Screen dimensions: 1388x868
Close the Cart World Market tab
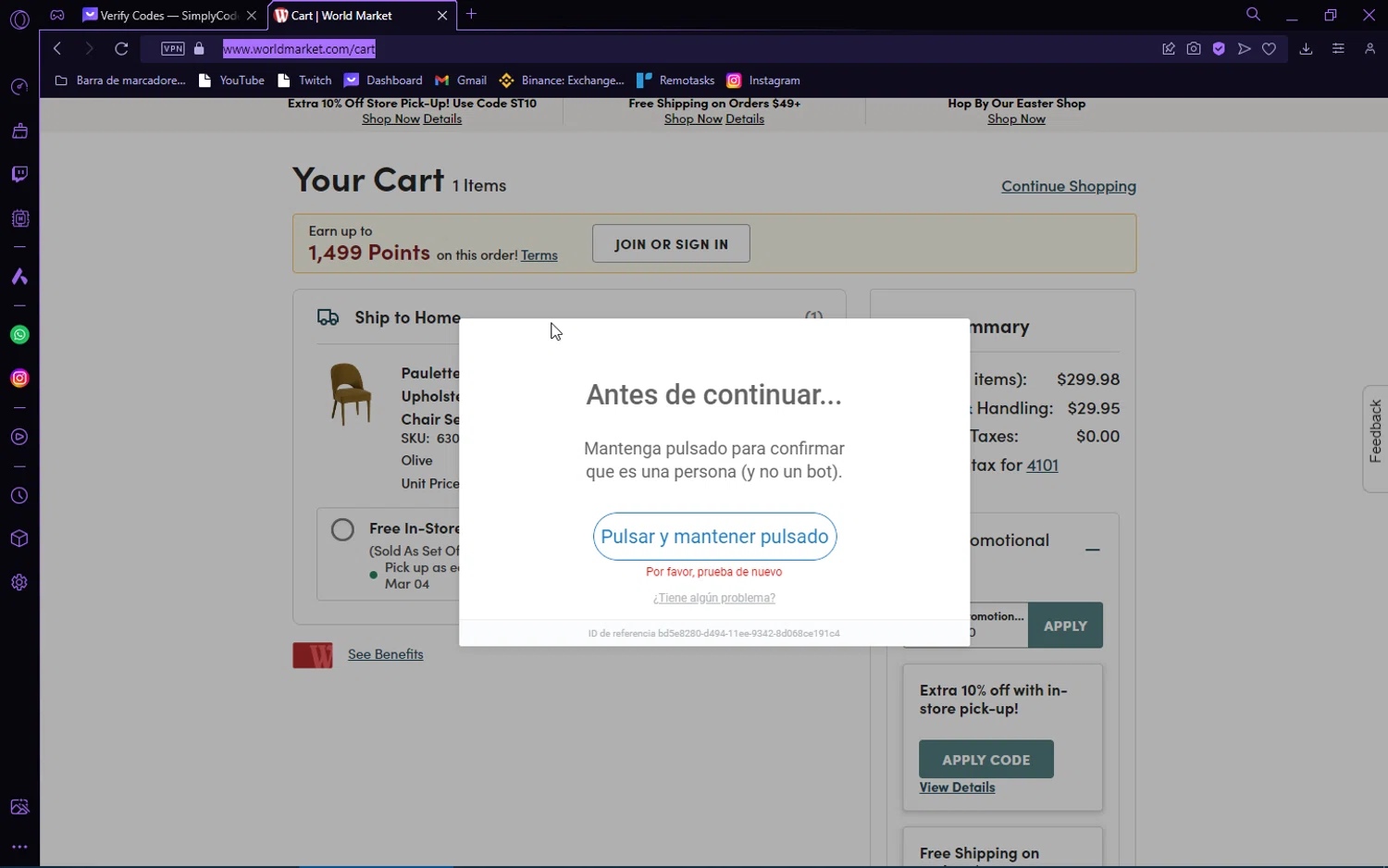pyautogui.click(x=442, y=16)
